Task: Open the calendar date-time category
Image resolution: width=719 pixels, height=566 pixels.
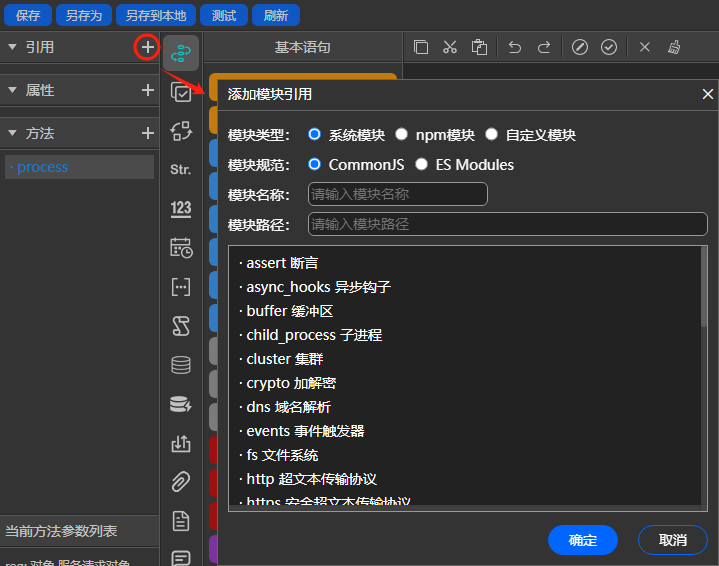Action: point(181,248)
